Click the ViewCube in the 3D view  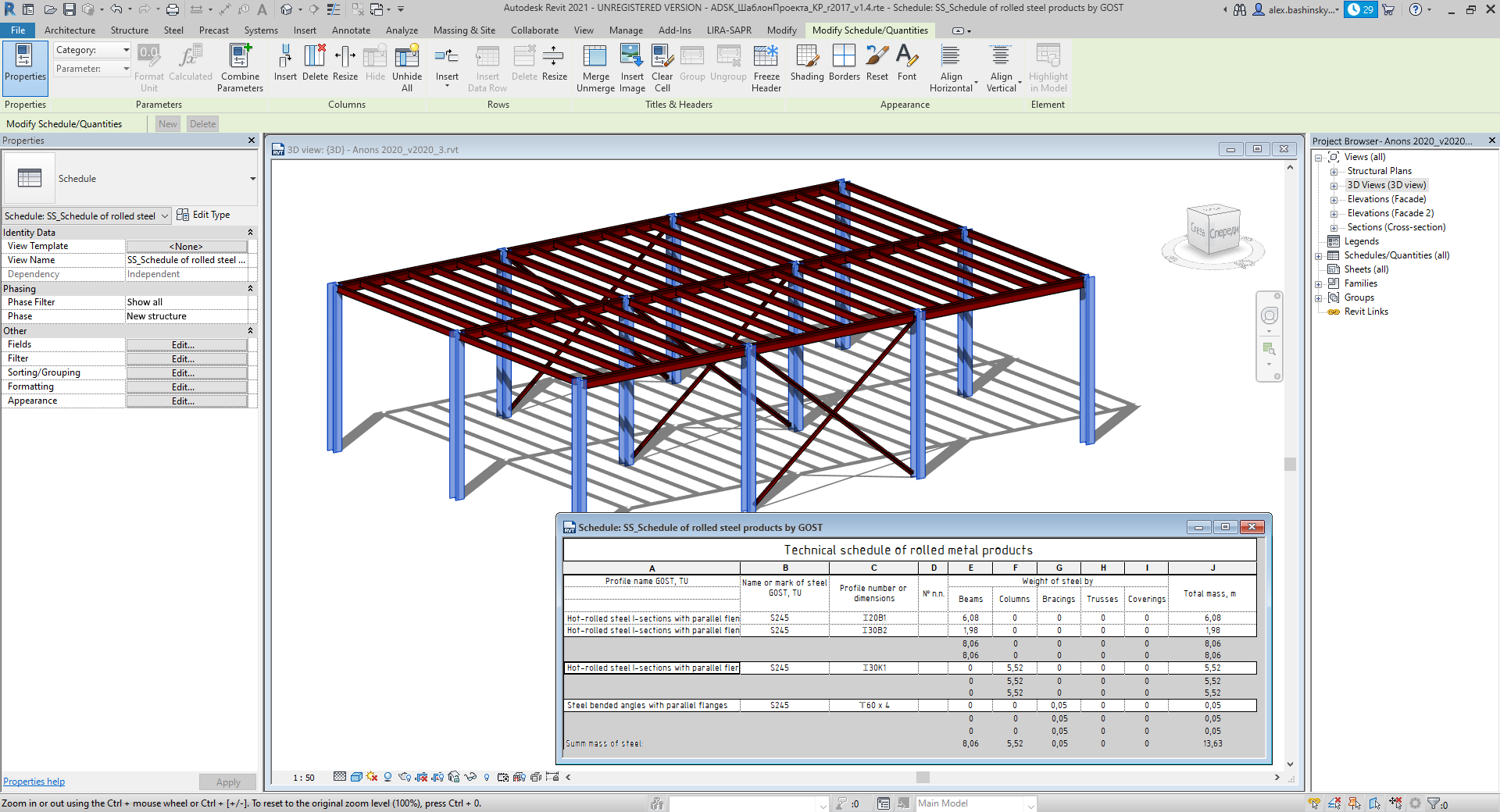coord(1212,230)
